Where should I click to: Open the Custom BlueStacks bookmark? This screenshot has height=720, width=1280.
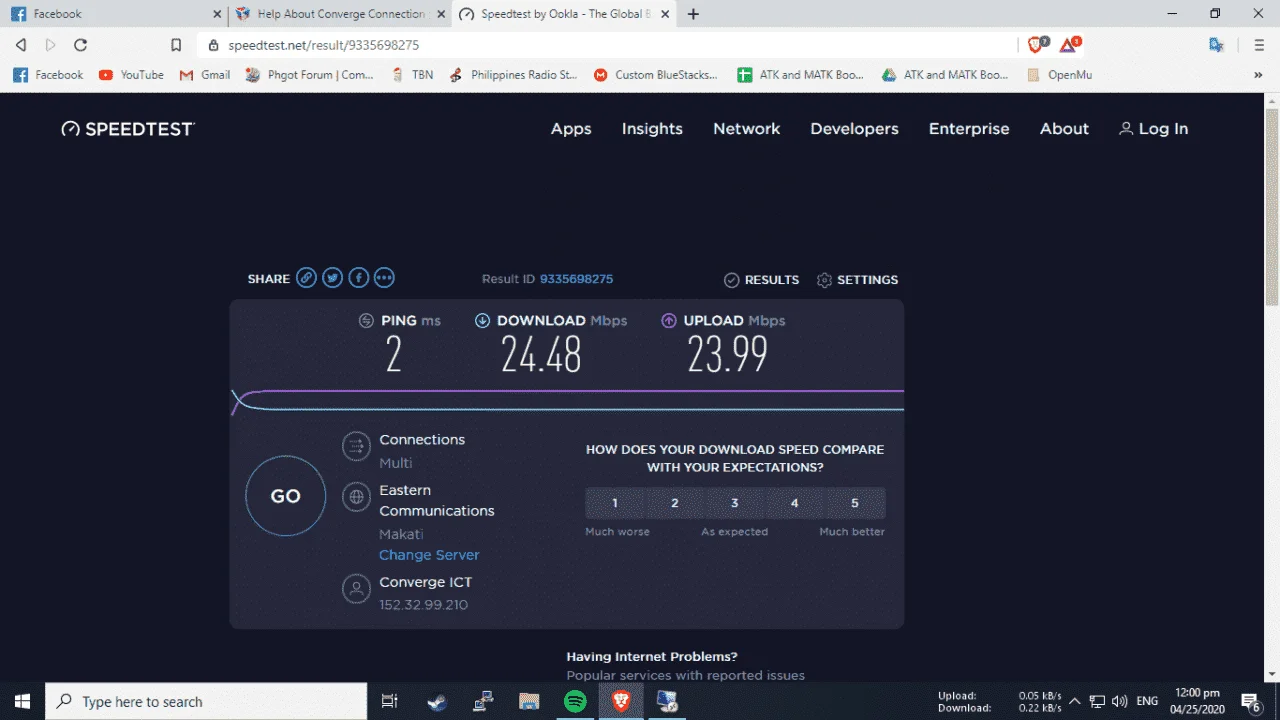tap(655, 75)
